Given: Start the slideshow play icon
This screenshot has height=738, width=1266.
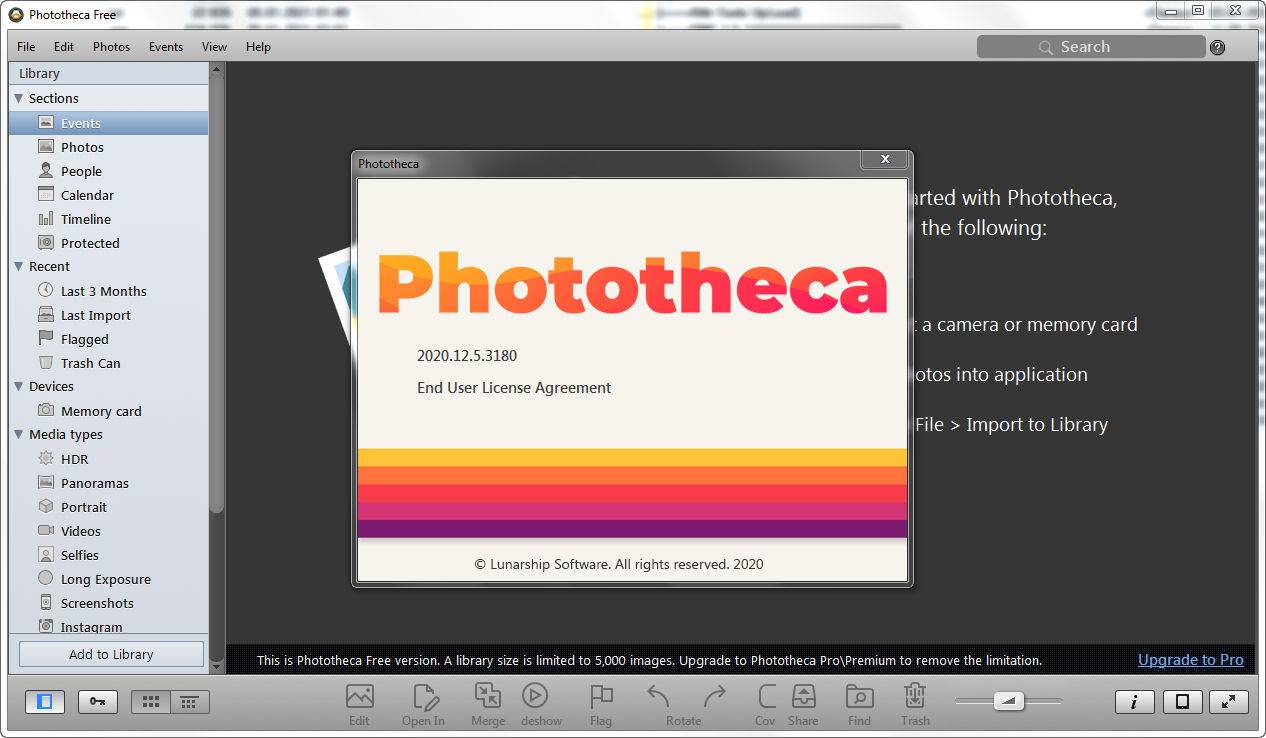Looking at the screenshot, I should 535,695.
